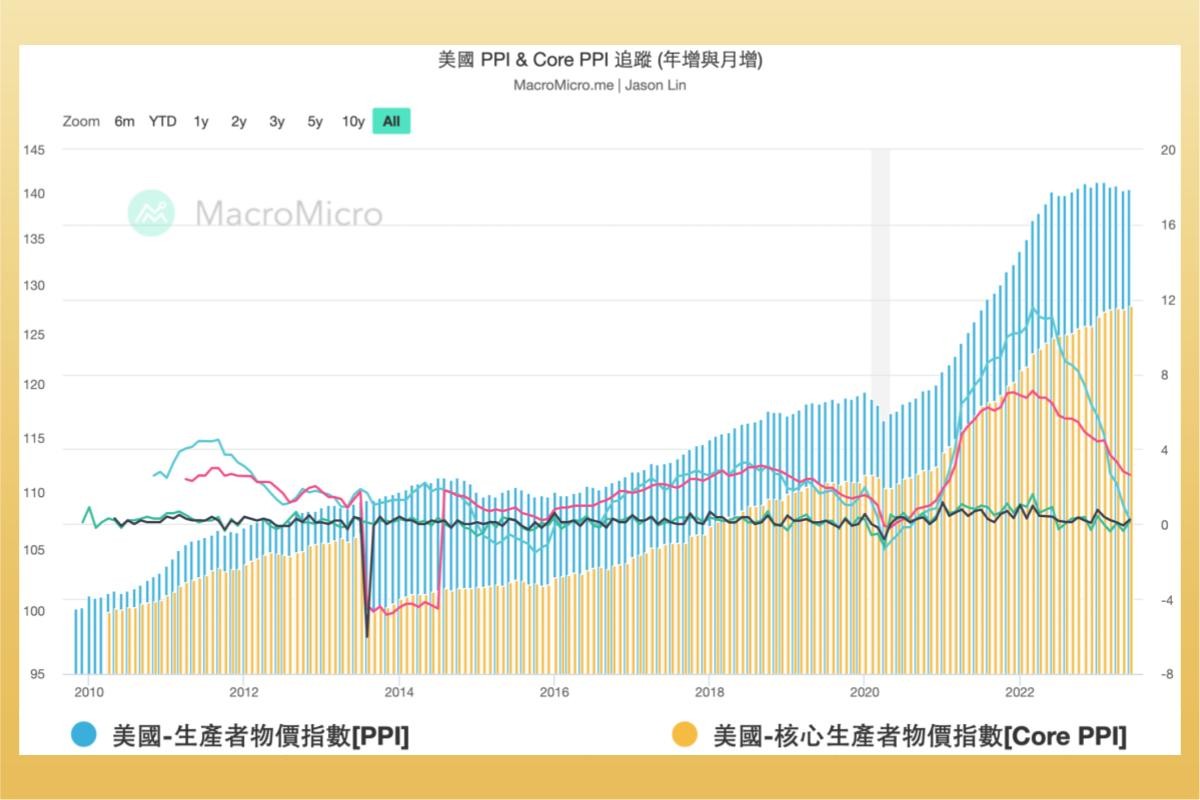Switch chart to the 5y range
The image size is (1200, 800).
point(314,121)
